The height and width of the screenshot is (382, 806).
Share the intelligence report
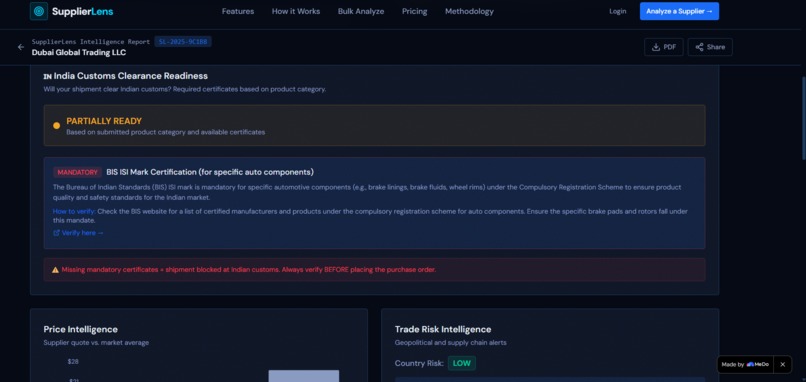click(710, 47)
